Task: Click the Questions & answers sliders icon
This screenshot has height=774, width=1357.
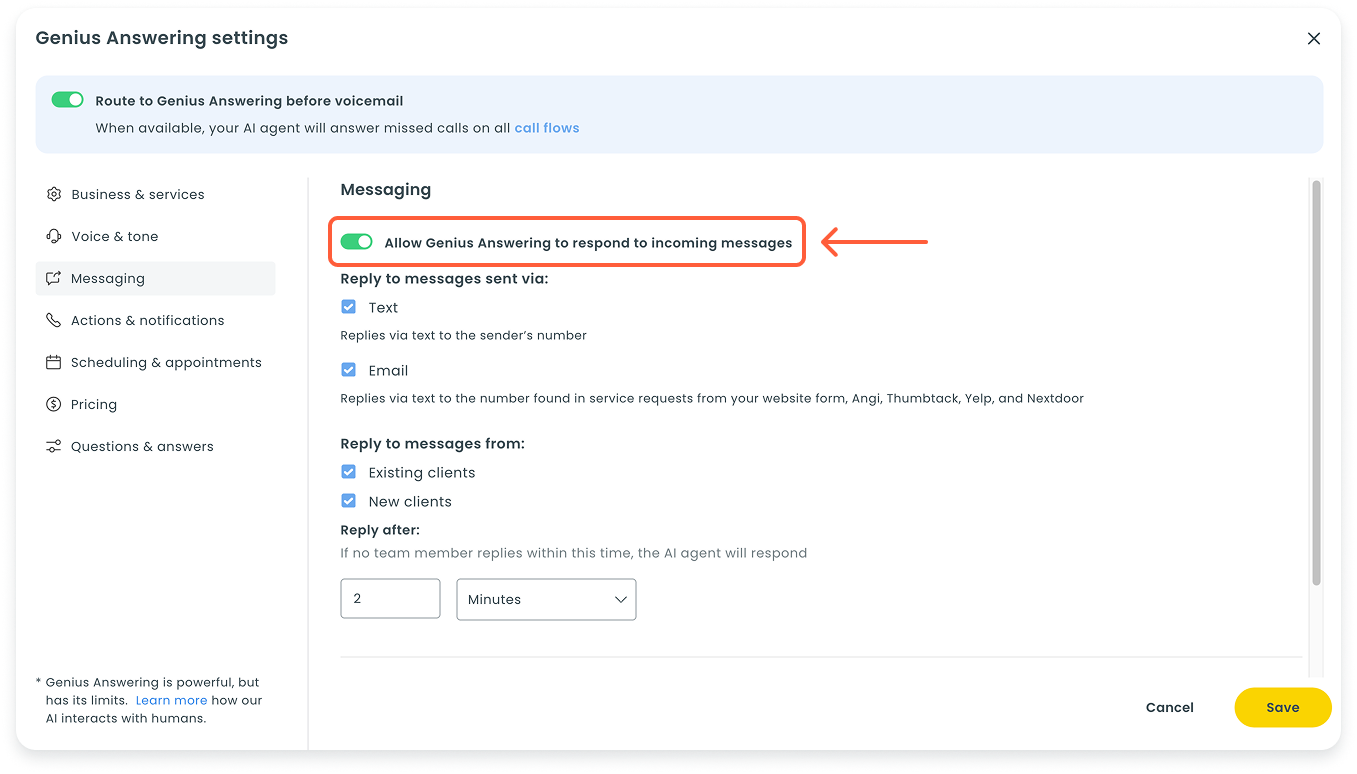Action: (x=54, y=446)
